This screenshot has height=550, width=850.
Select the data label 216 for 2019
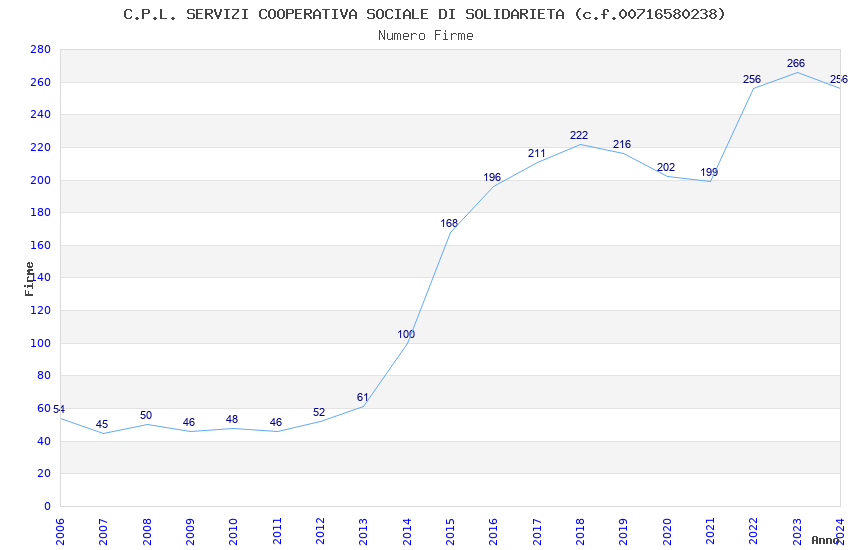click(x=622, y=144)
